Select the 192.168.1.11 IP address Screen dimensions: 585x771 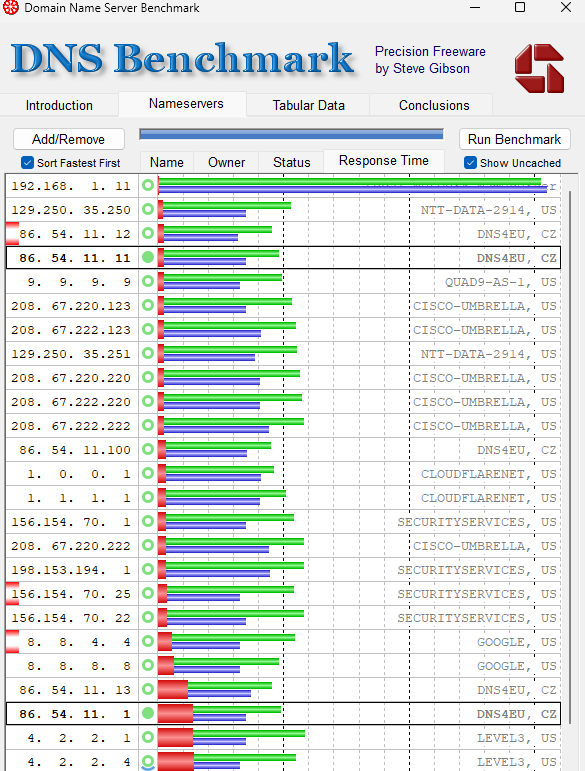71,186
